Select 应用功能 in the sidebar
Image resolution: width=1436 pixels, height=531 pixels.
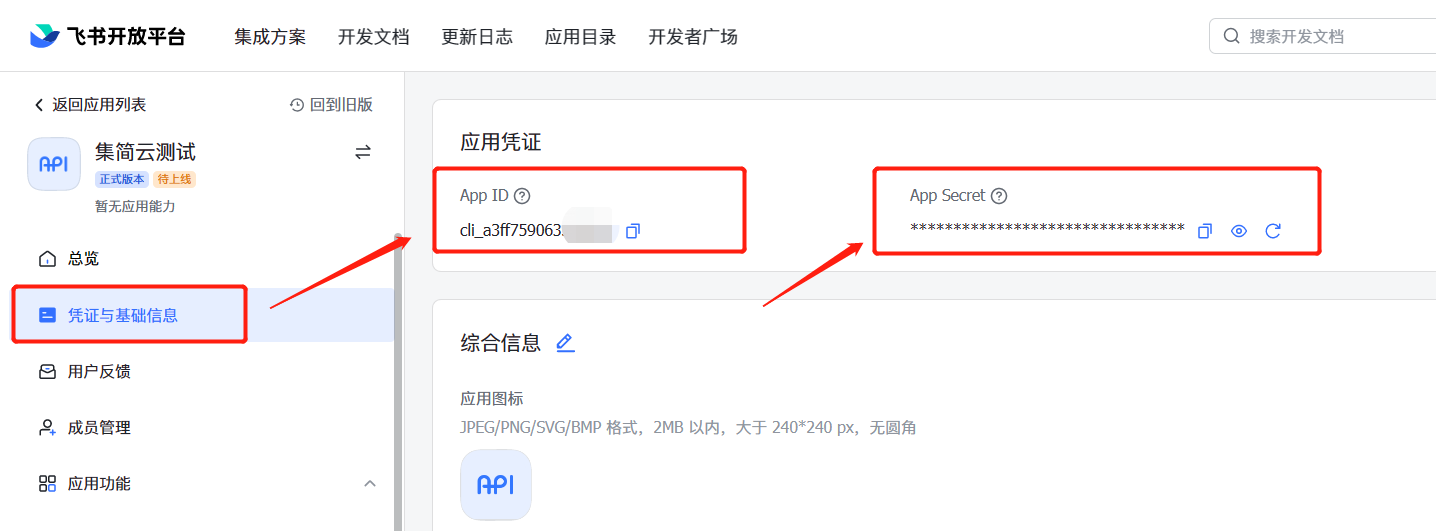[x=203, y=483]
